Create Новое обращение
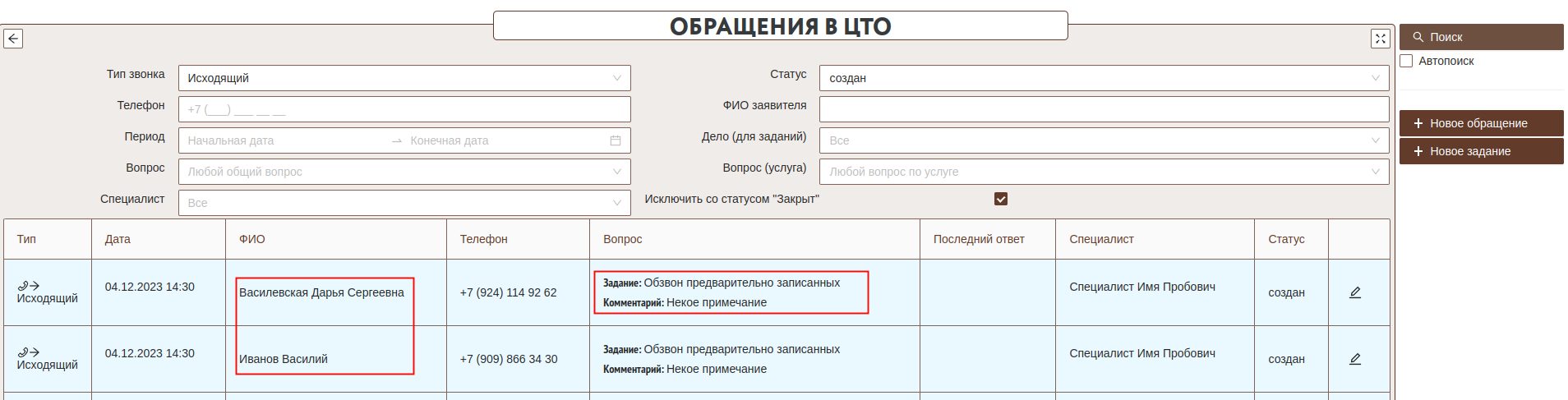The image size is (1568, 400). coord(1480,123)
